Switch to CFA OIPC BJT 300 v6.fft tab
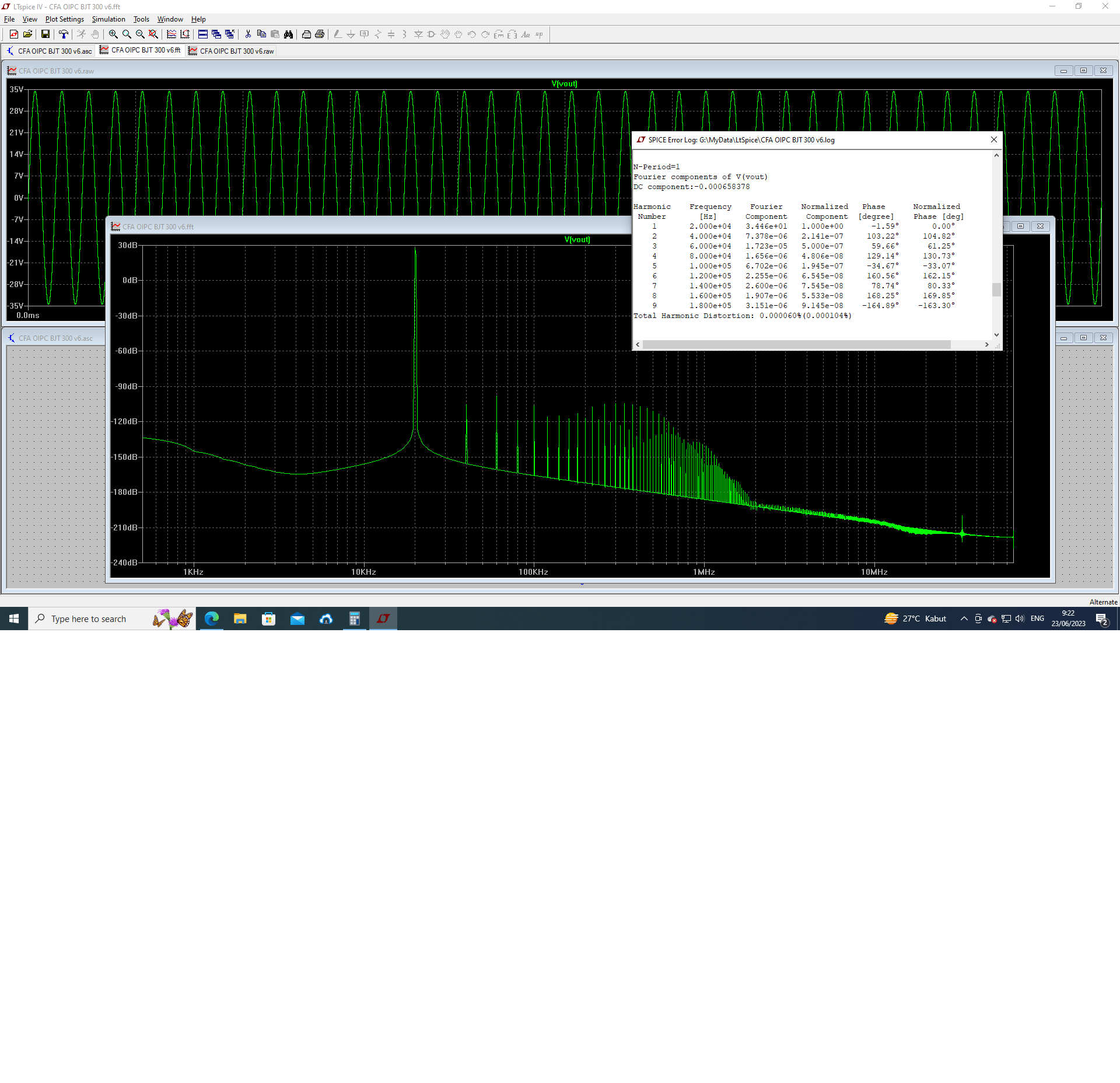 140,50
